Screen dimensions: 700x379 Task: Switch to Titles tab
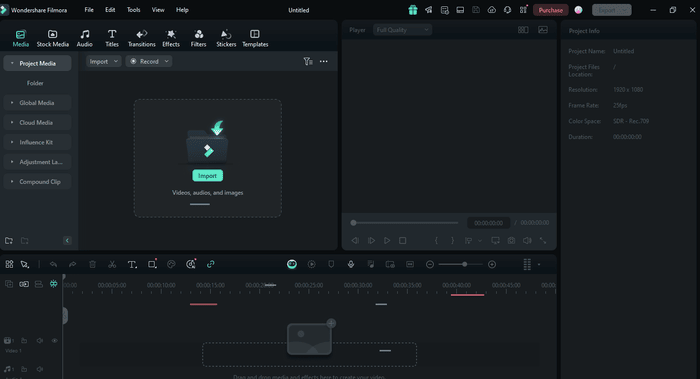[112, 38]
